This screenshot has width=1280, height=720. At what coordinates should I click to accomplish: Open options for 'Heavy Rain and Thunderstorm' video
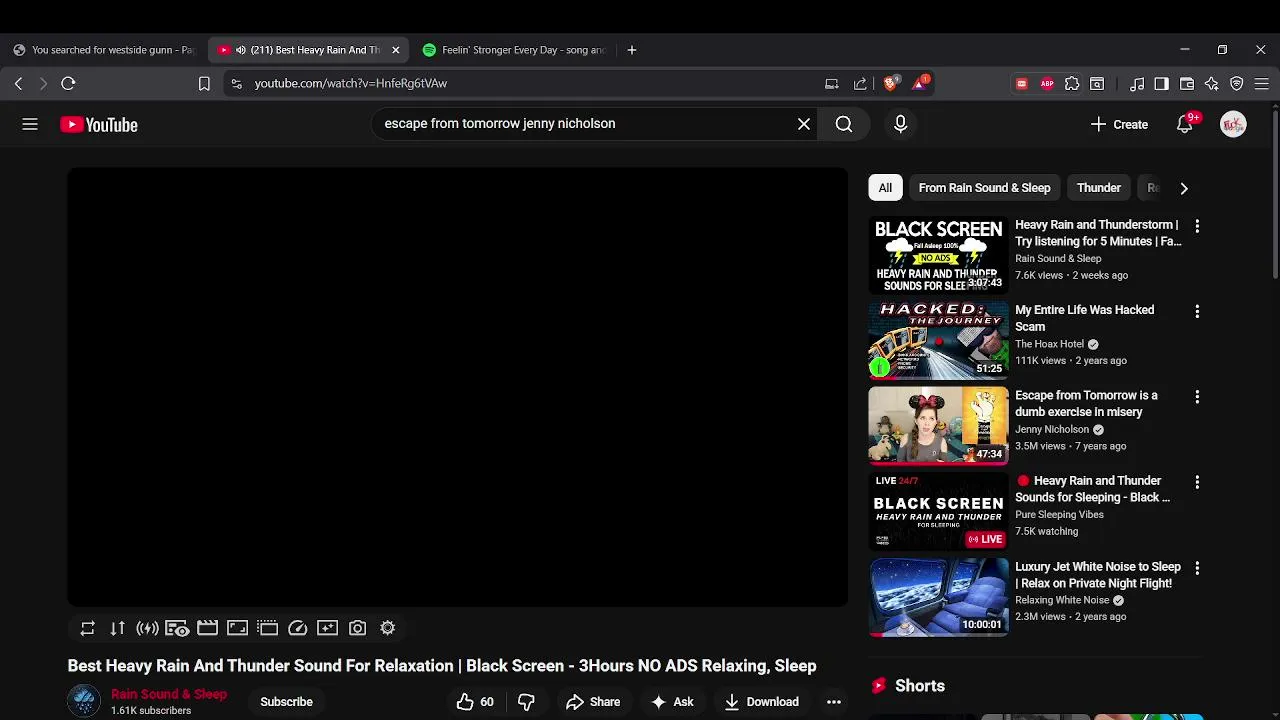(1197, 226)
